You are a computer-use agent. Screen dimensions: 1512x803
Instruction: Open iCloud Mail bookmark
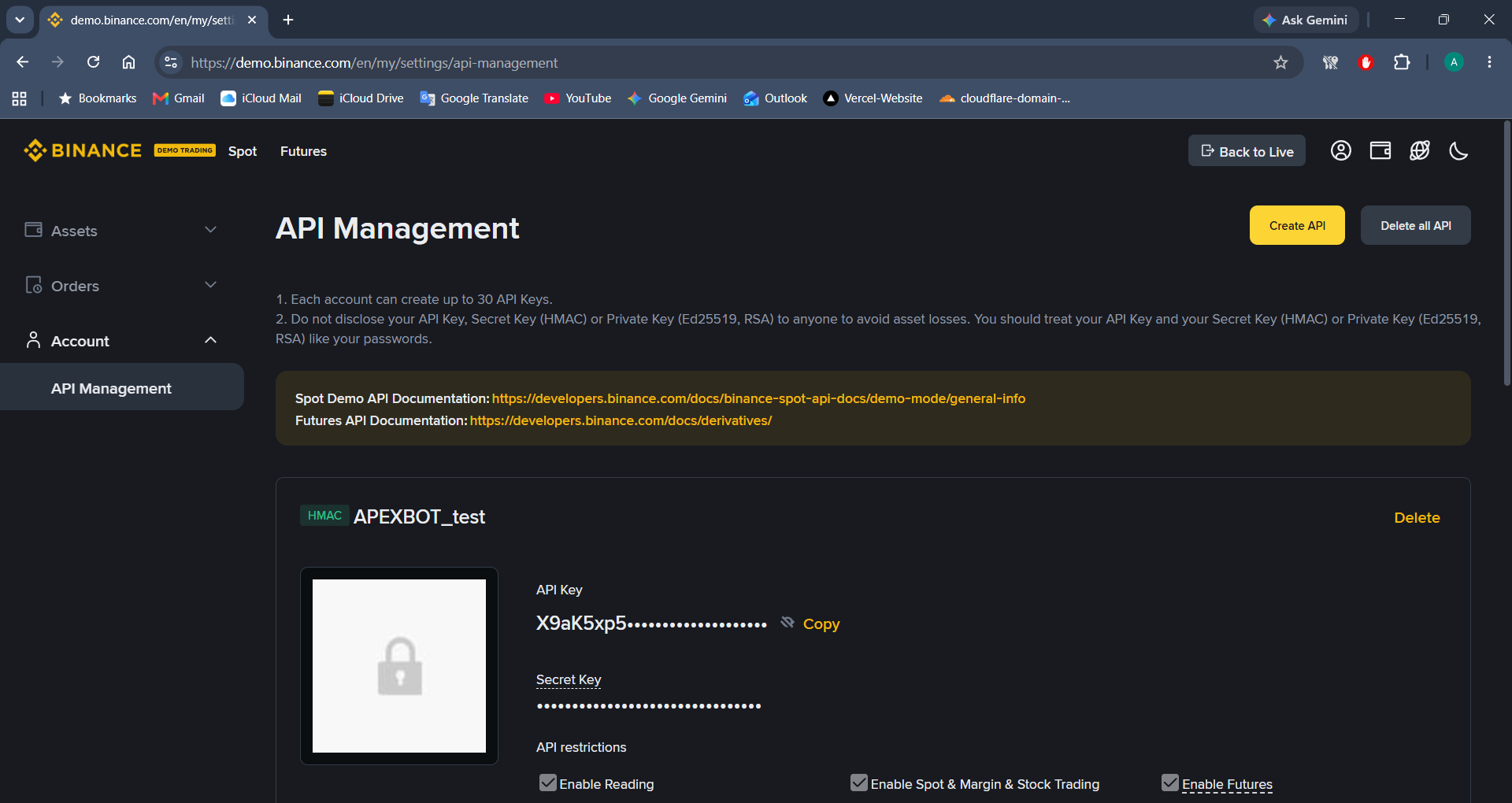pyautogui.click(x=261, y=98)
